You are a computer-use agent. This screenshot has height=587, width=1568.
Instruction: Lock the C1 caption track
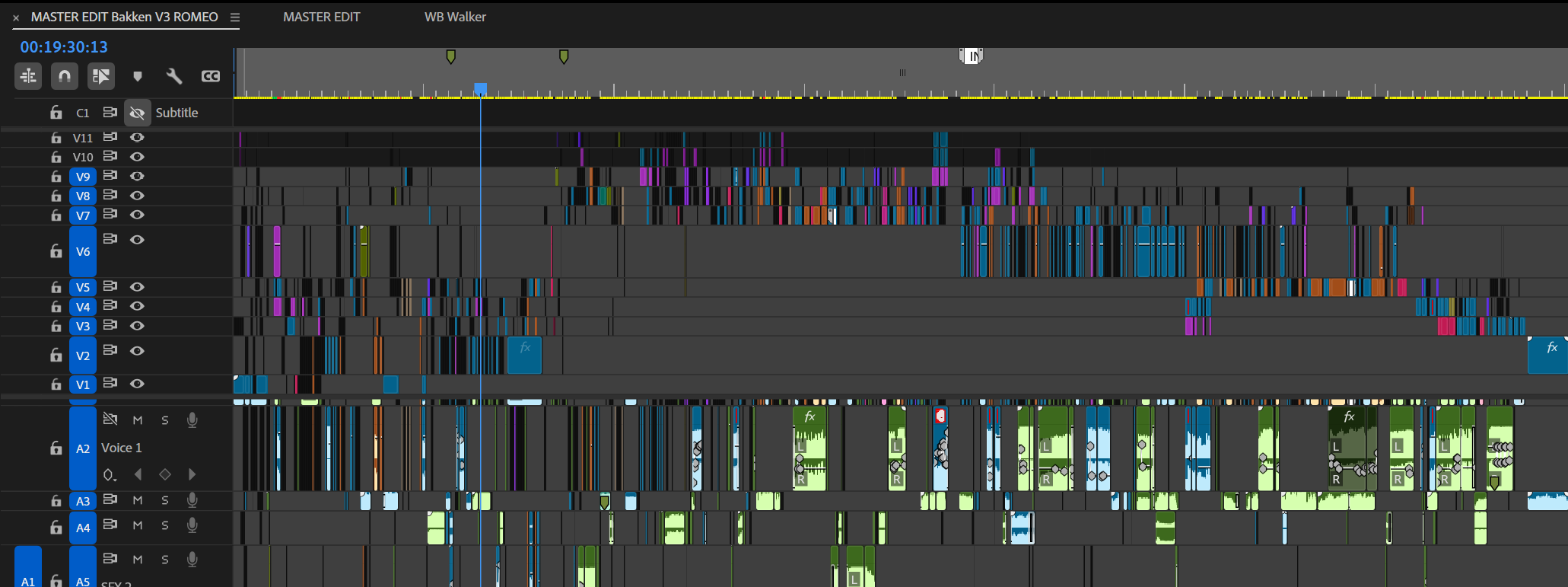[56, 113]
